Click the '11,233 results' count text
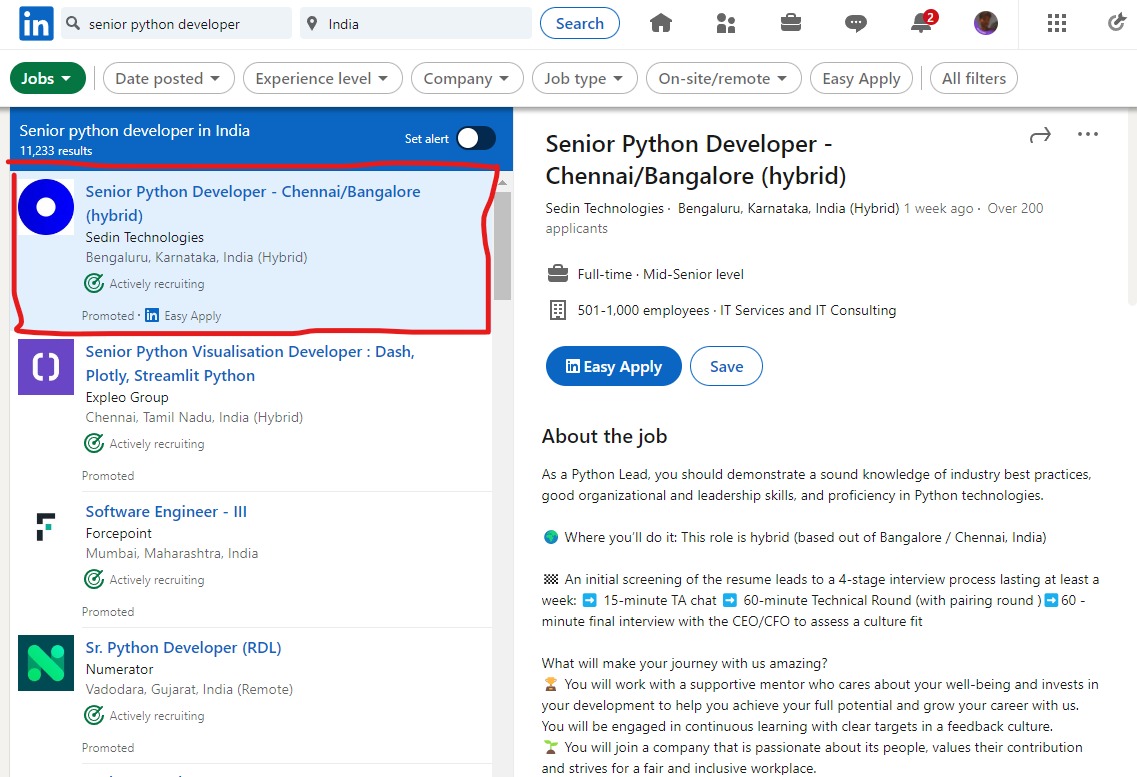Viewport: 1137px width, 777px height. 56,151
